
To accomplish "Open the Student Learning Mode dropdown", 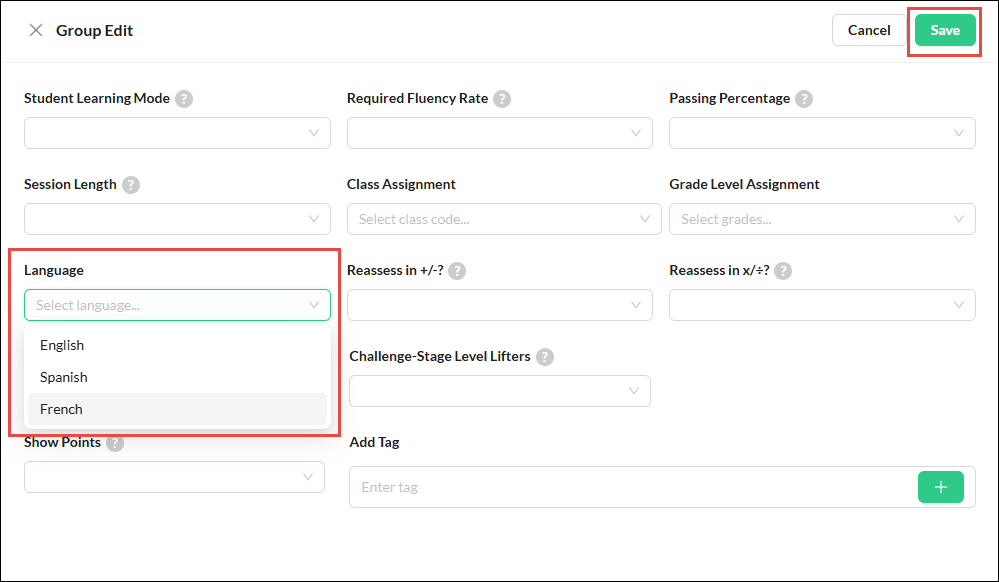I will (x=177, y=133).
